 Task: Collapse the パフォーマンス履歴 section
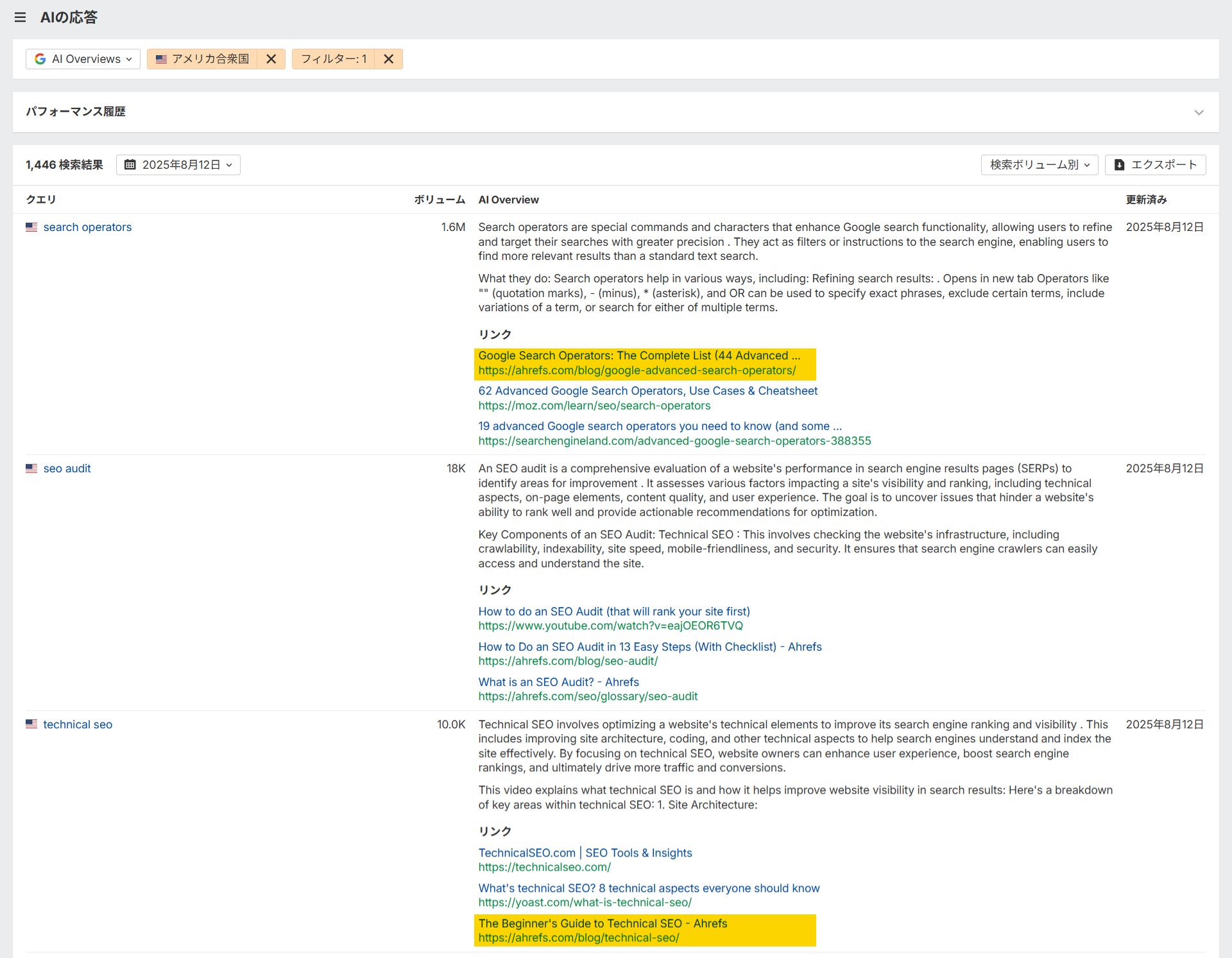(1200, 112)
